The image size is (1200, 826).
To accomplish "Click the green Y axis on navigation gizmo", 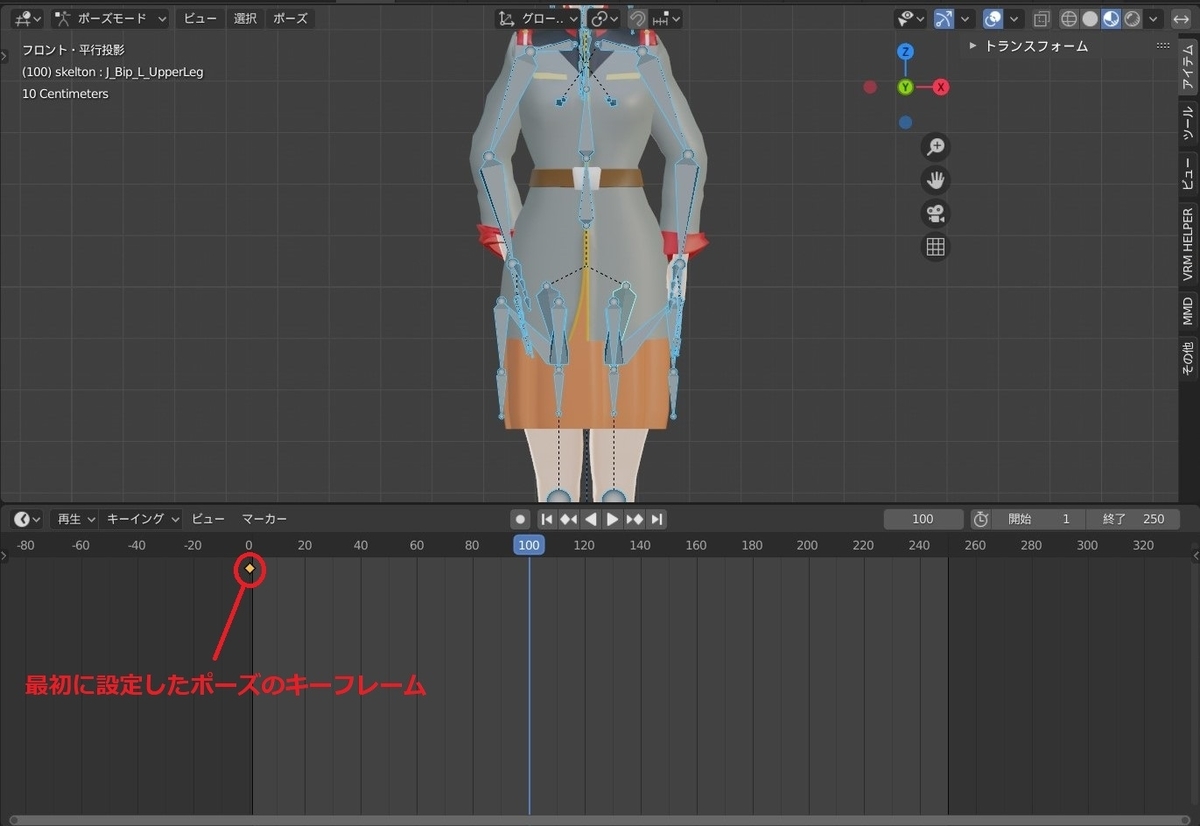I will click(905, 87).
